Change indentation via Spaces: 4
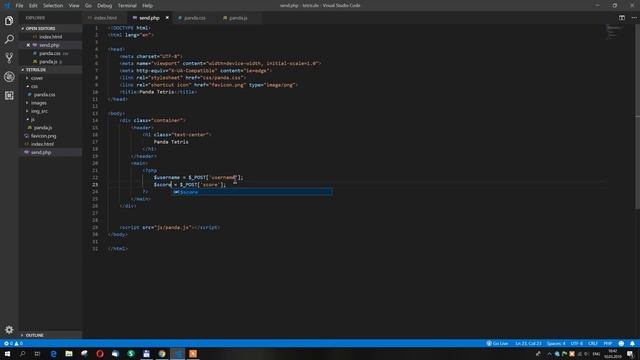The height and width of the screenshot is (360, 640). click(556, 343)
